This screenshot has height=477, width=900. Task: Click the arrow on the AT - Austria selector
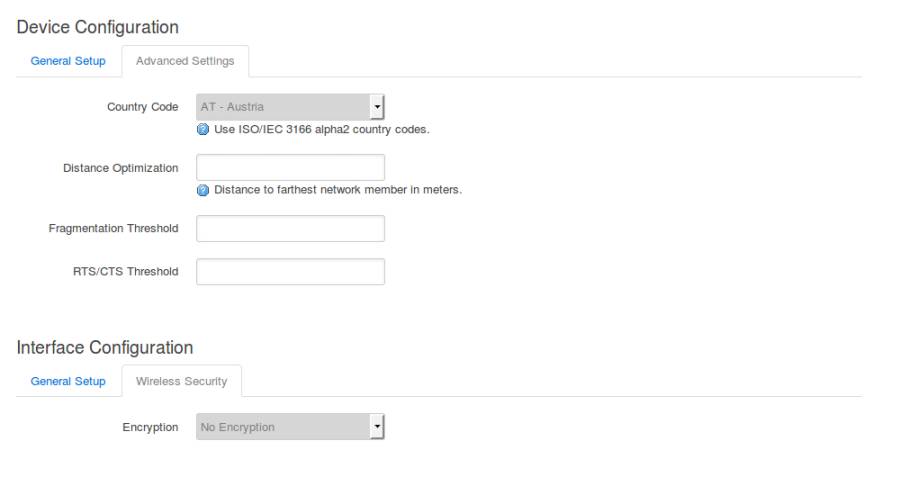coord(377,107)
